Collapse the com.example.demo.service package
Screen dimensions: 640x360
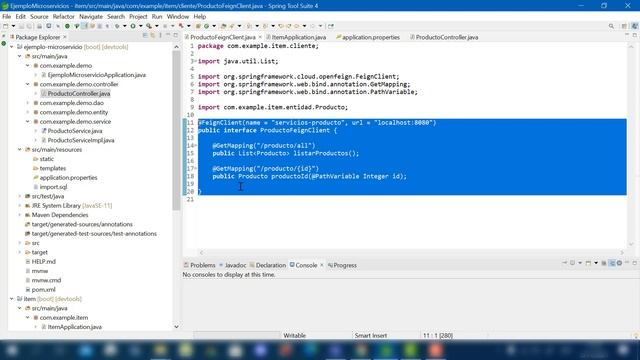click(28, 122)
